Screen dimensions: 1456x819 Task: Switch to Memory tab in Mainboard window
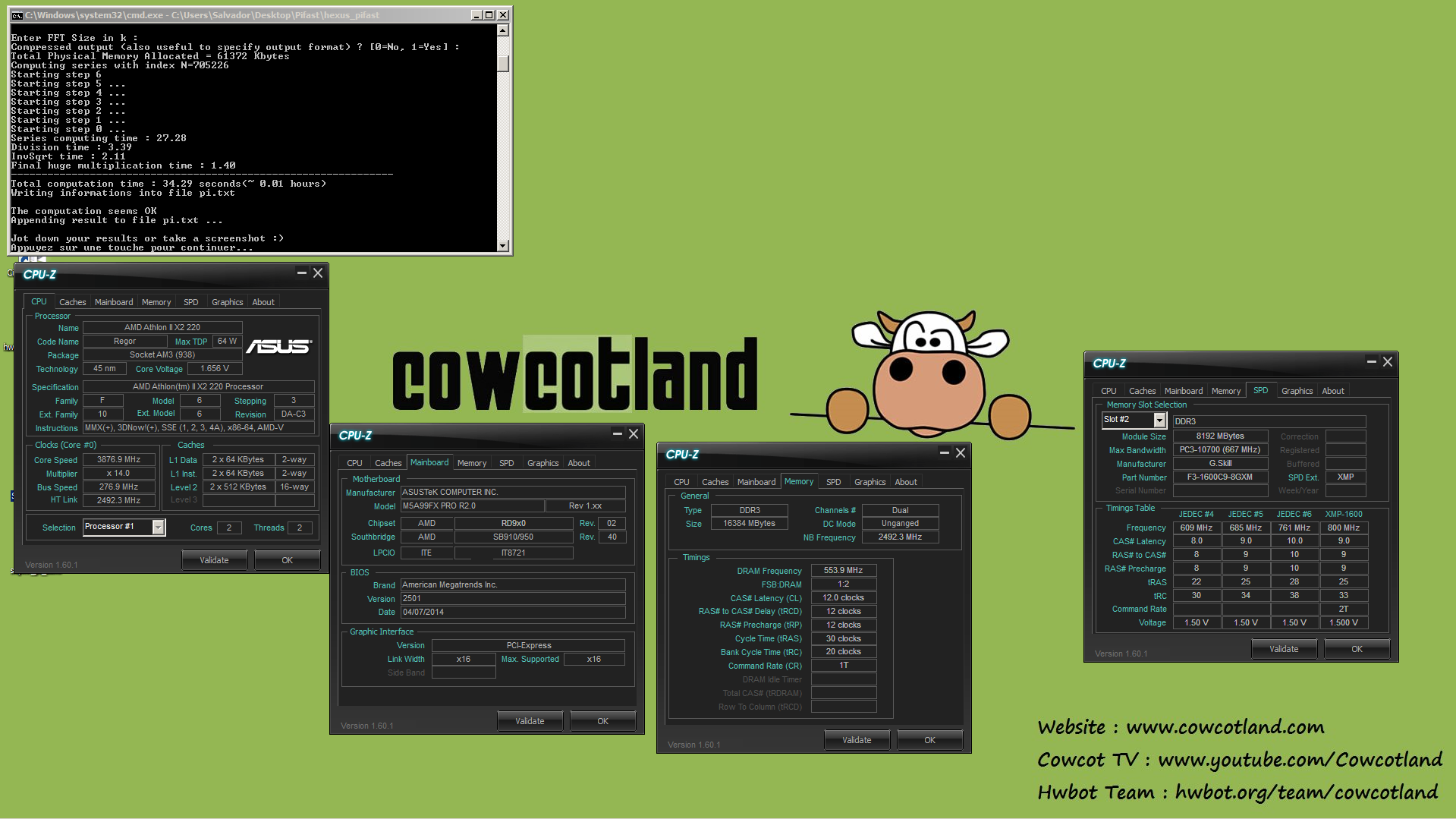[472, 463]
